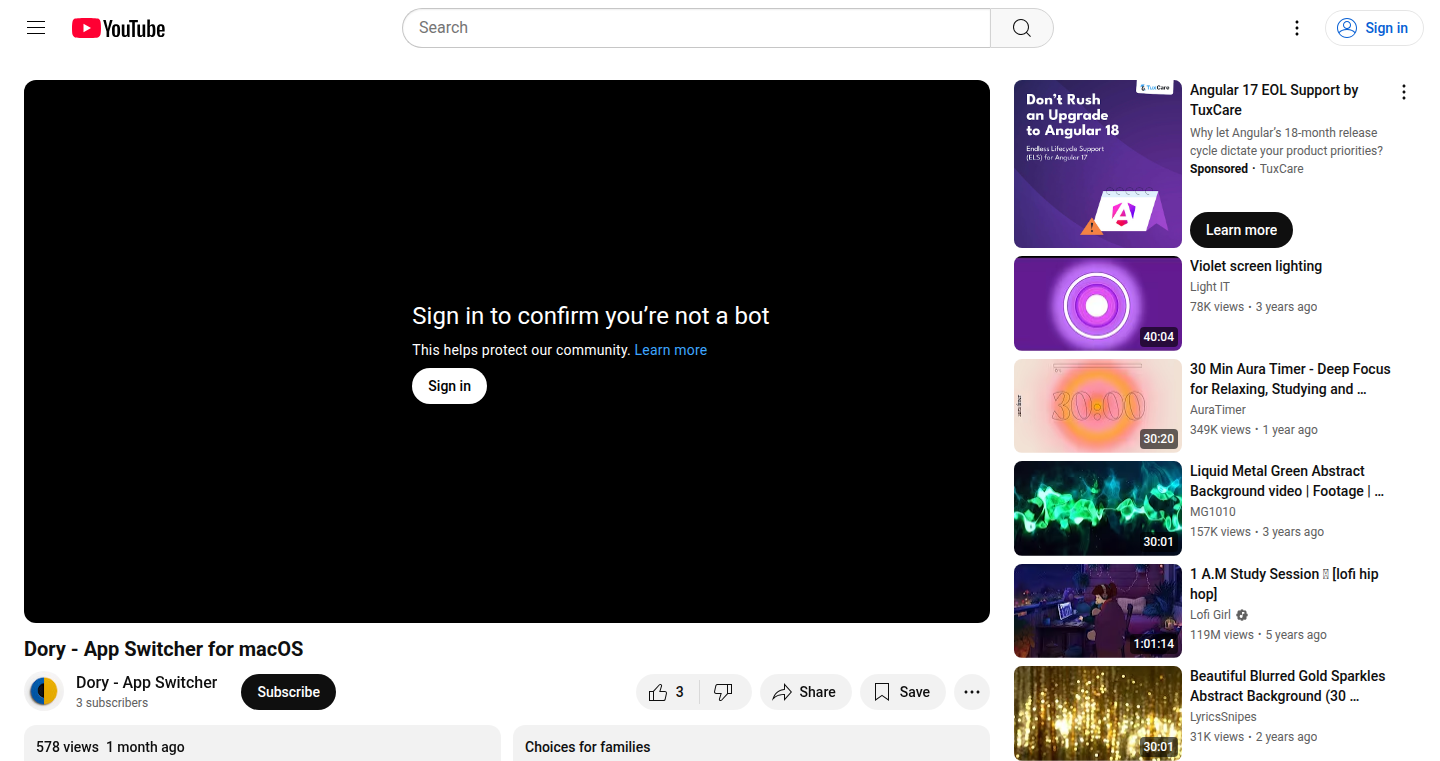The image size is (1440, 761).
Task: Share the Dory video
Action: coord(805,692)
